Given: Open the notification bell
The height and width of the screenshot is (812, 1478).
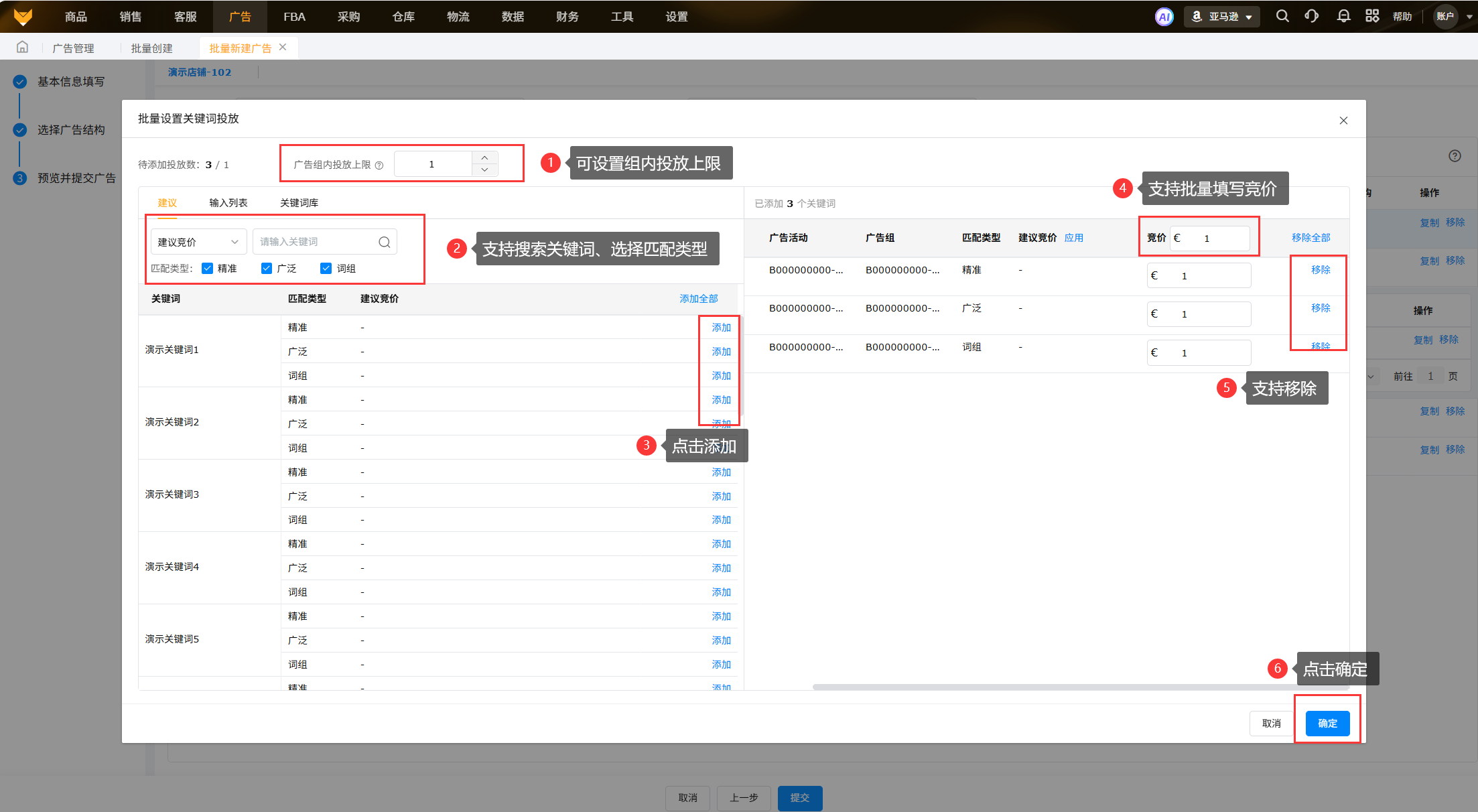Looking at the screenshot, I should coord(1343,16).
